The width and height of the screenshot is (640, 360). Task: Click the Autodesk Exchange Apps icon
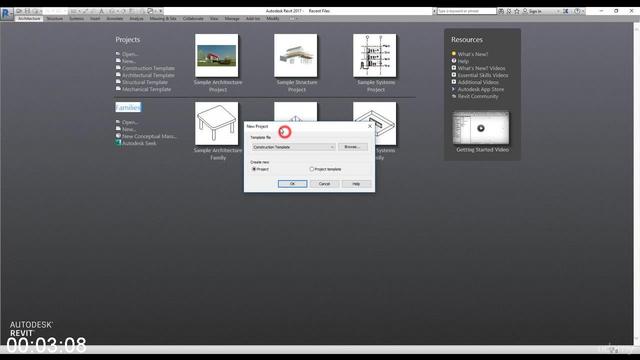point(566,11)
